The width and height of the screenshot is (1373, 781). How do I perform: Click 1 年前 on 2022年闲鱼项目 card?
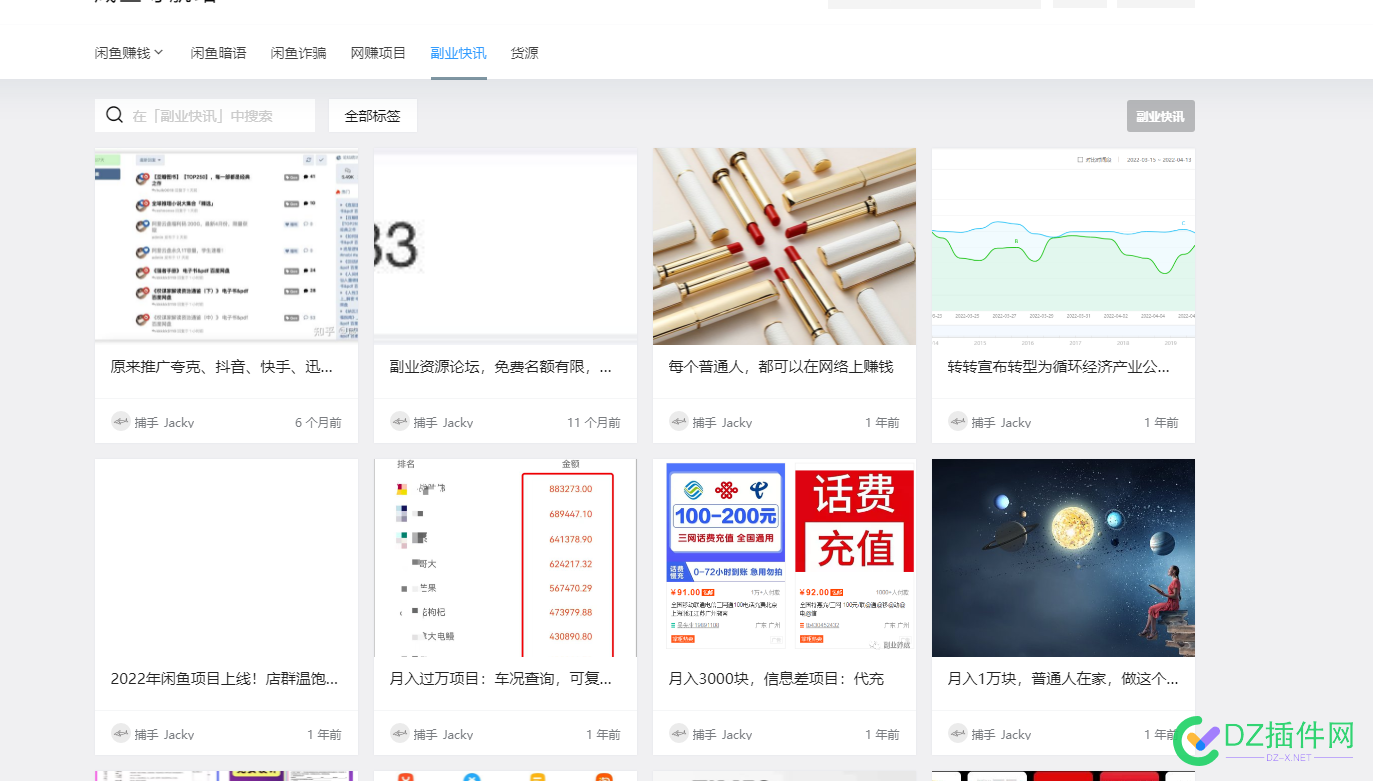click(324, 735)
